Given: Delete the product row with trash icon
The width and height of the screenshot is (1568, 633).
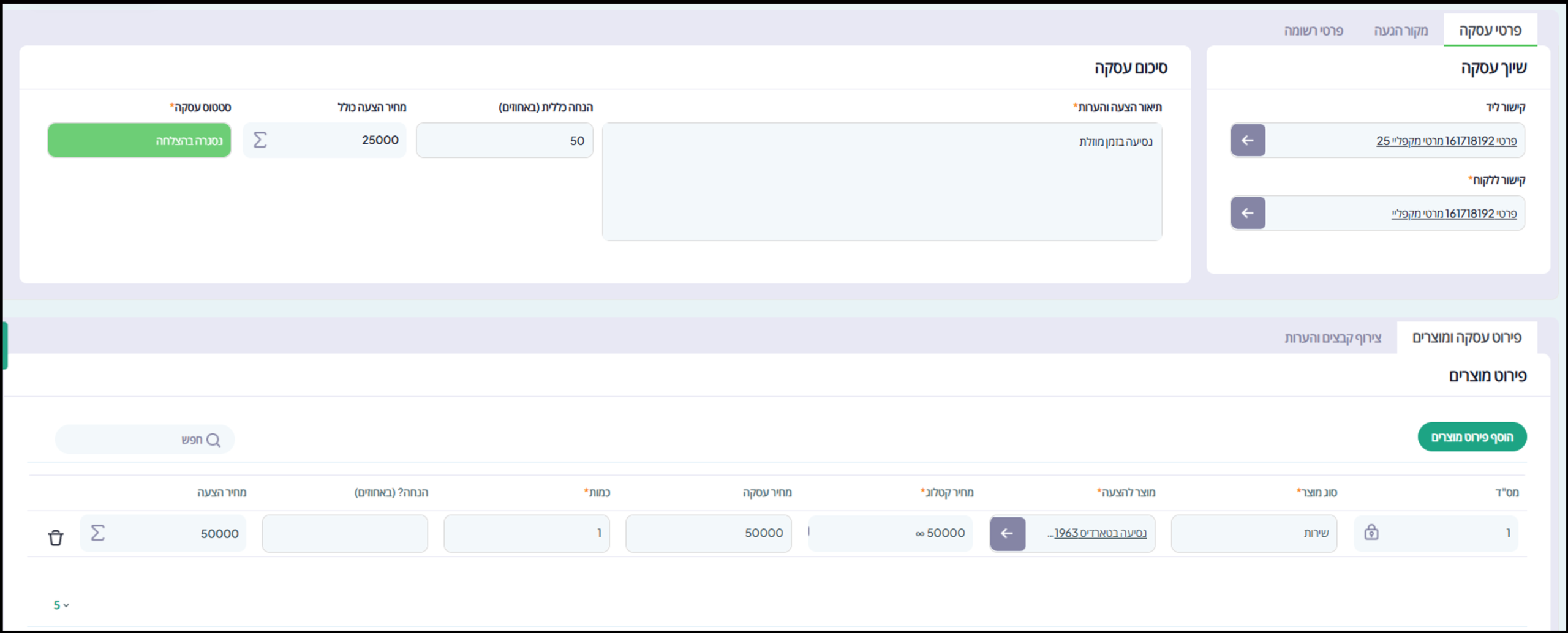Looking at the screenshot, I should pyautogui.click(x=56, y=537).
